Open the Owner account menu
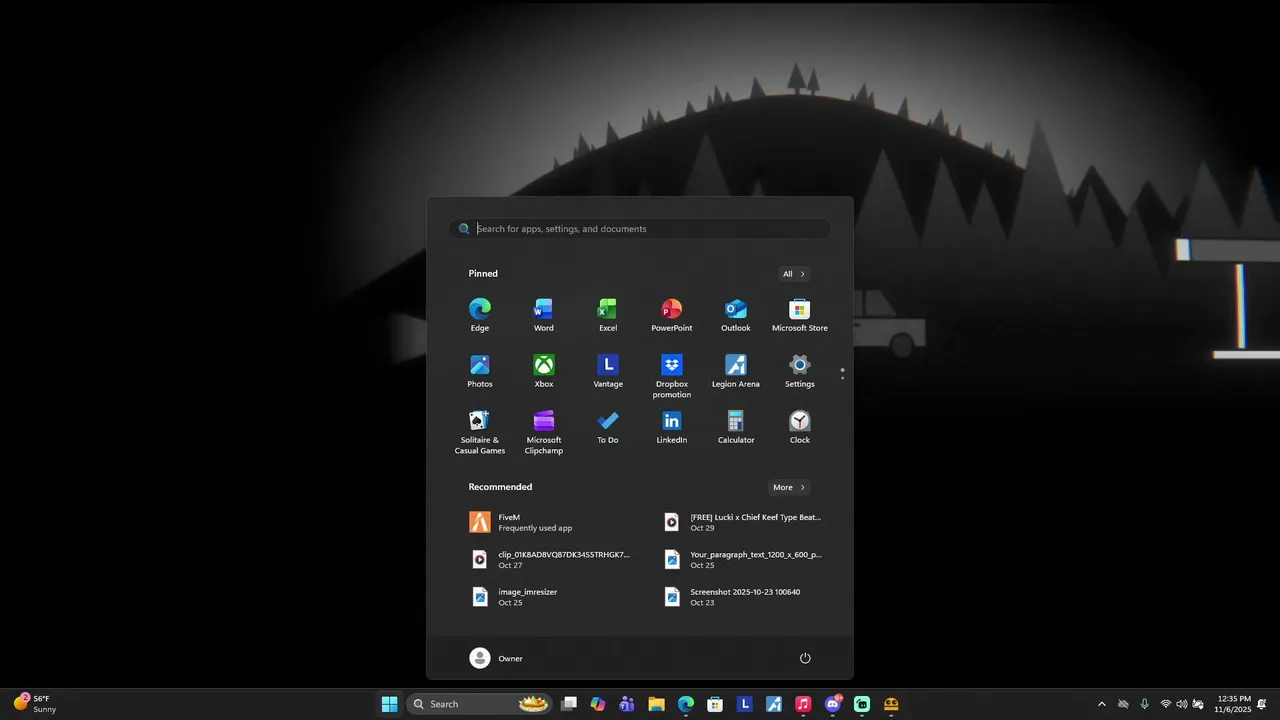The image size is (1280, 720). [x=497, y=658]
